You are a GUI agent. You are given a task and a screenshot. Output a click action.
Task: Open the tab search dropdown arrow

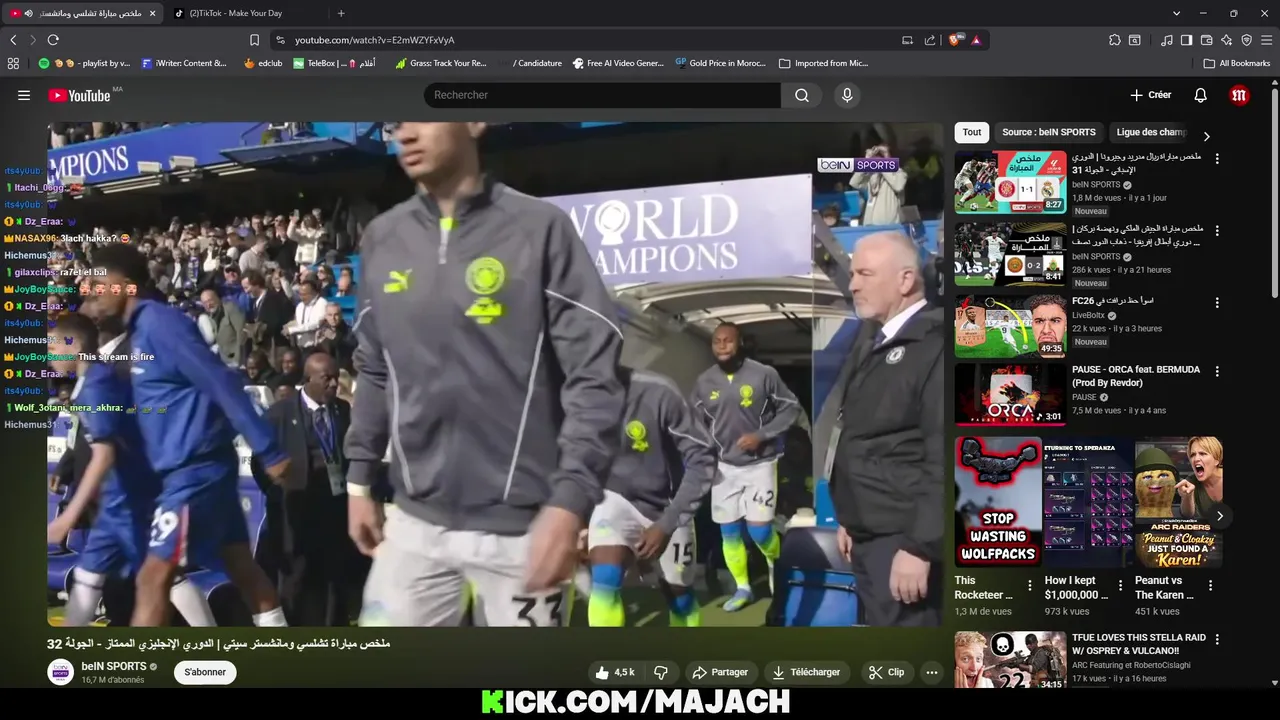(x=1176, y=13)
